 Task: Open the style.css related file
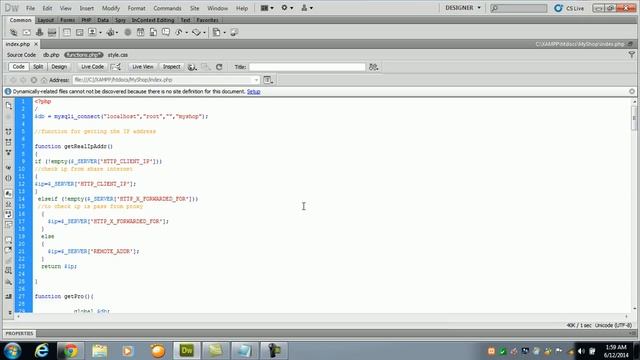[x=118, y=55]
